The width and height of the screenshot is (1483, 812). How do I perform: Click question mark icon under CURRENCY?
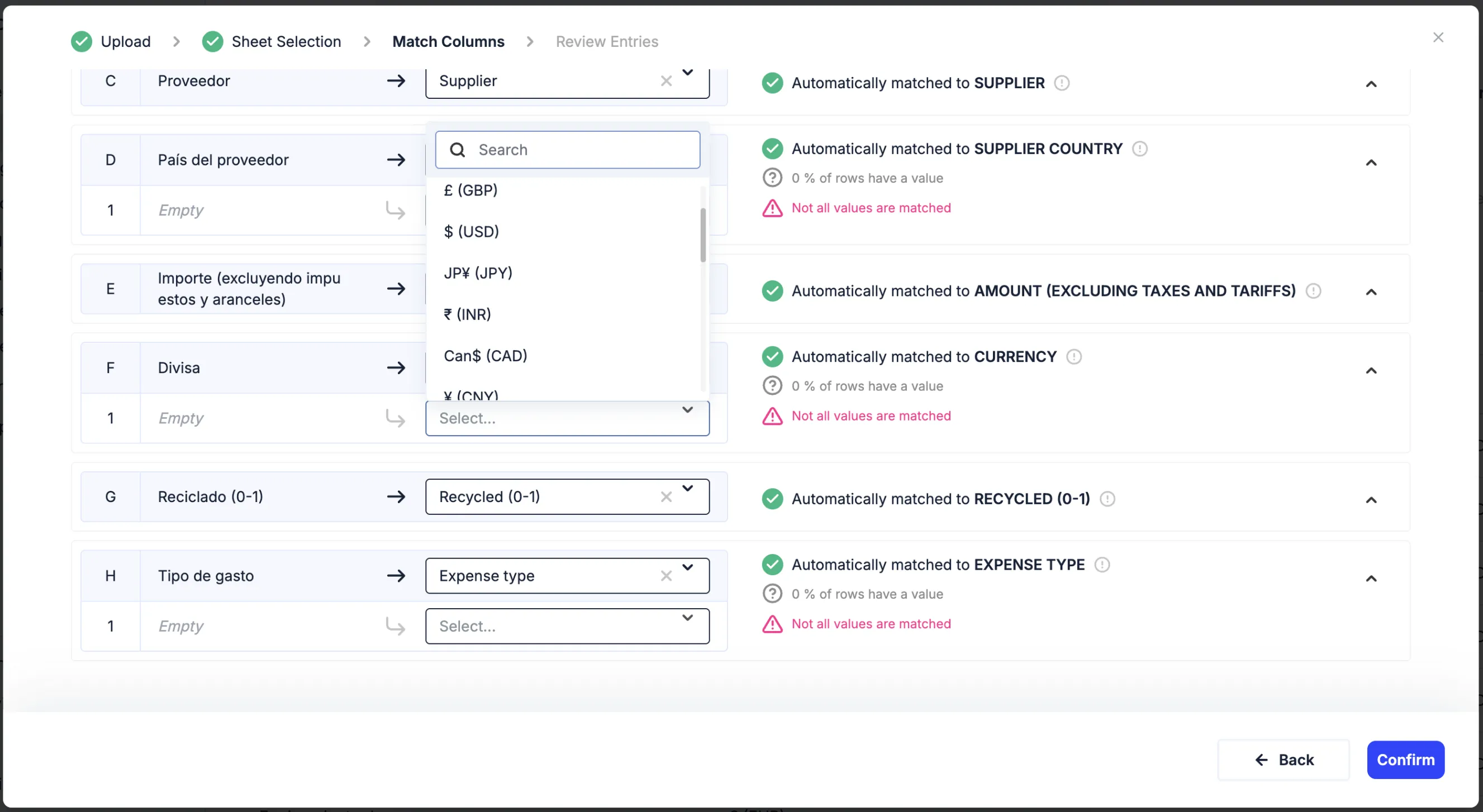coord(772,385)
